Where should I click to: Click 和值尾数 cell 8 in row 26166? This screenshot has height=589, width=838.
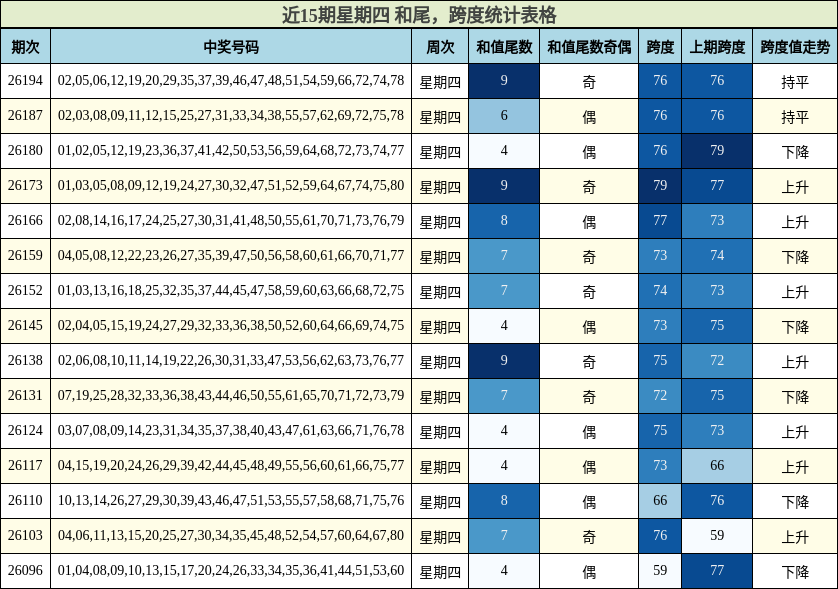pyautogui.click(x=504, y=221)
